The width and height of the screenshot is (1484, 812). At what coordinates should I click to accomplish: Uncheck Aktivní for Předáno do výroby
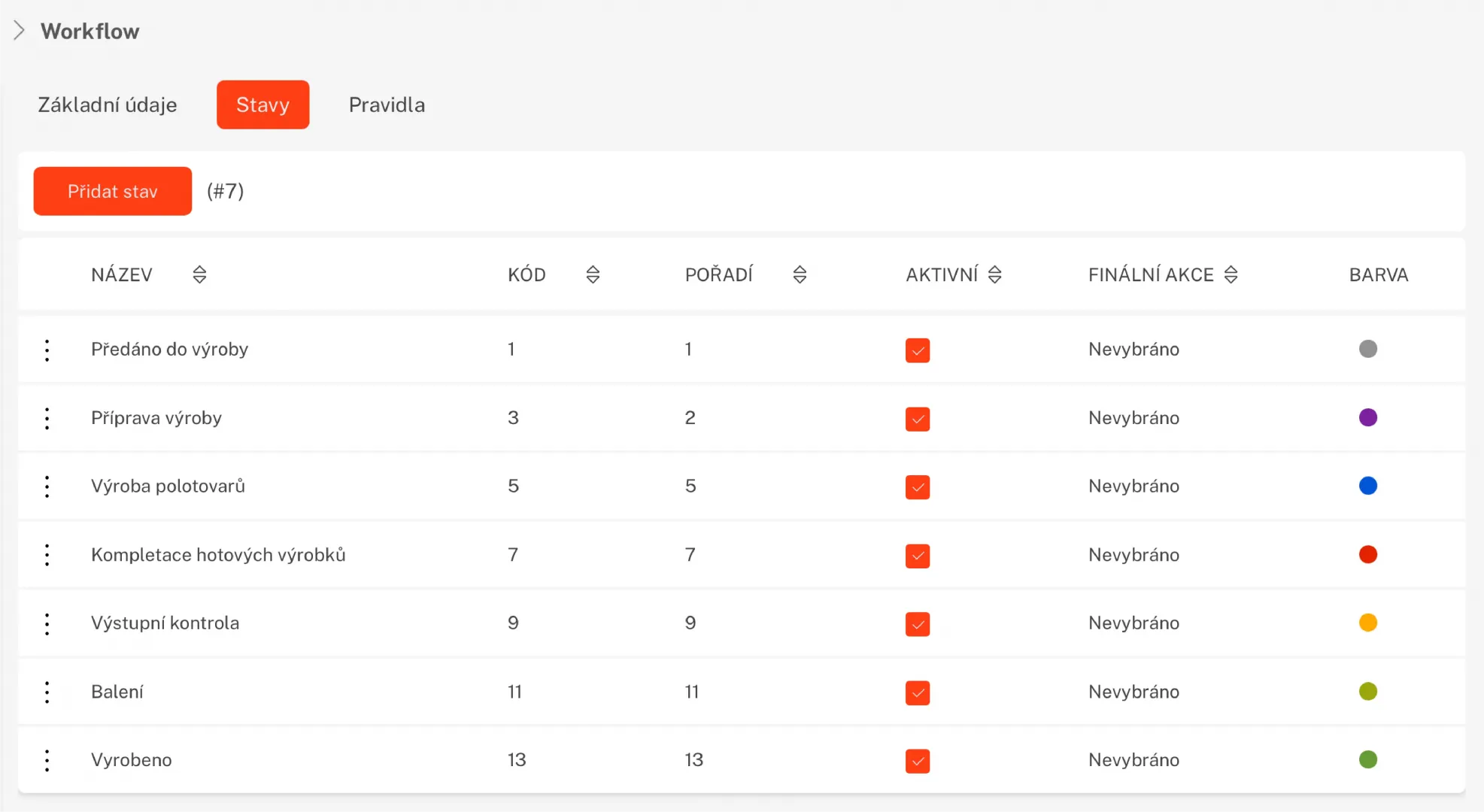(917, 350)
